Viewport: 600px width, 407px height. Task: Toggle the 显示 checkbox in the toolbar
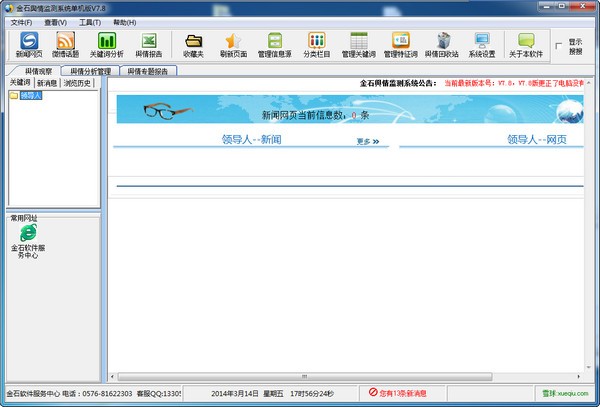tap(559, 46)
